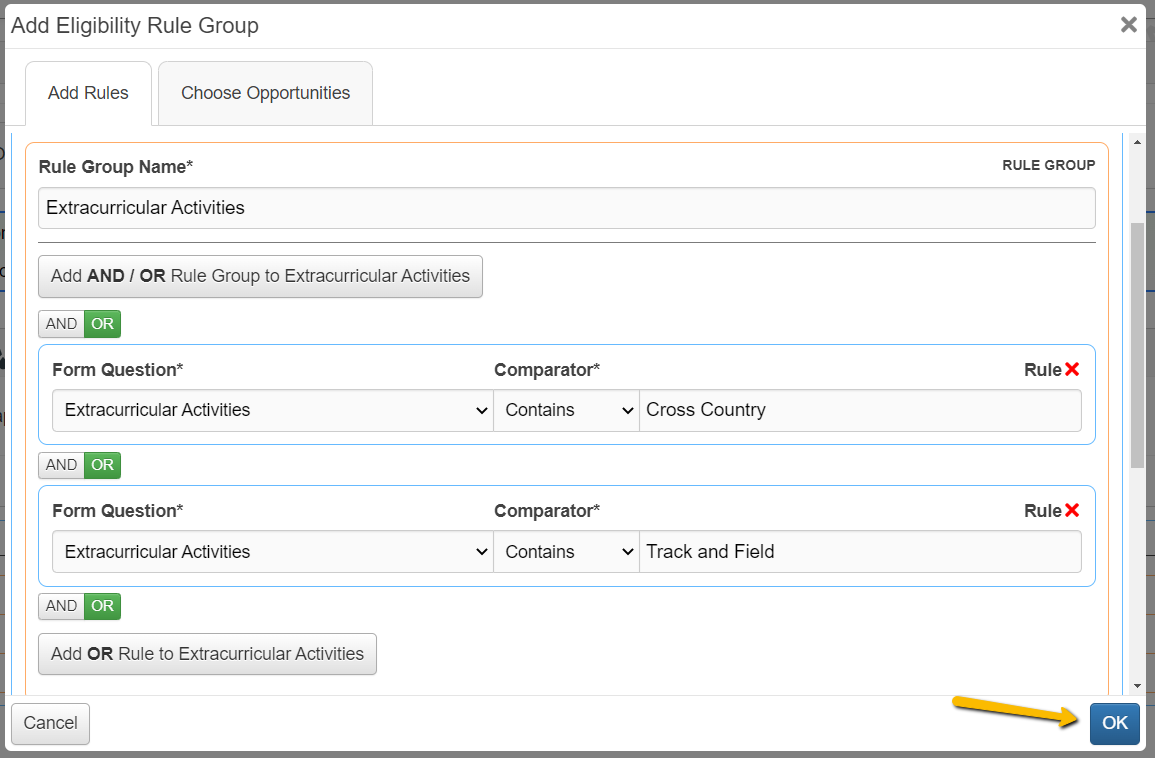Viewport: 1155px width, 758px height.
Task: Click inside the Cross Country value field
Action: (860, 410)
